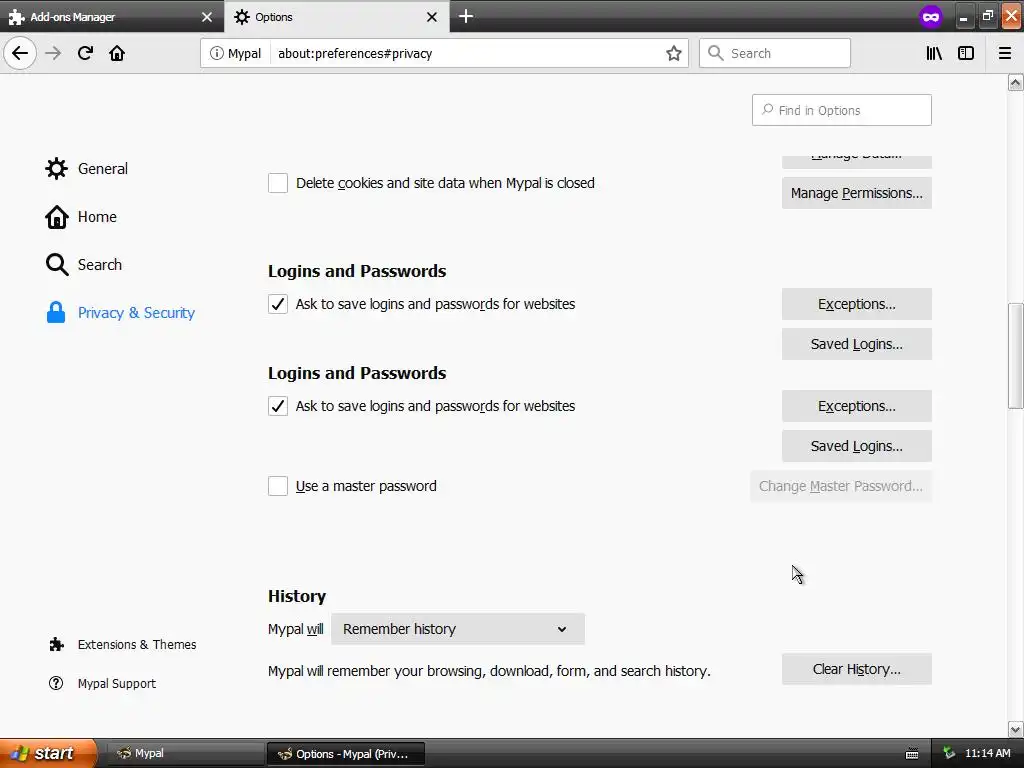This screenshot has width=1024, height=768.
Task: Open a new tab with plus icon
Action: [466, 16]
